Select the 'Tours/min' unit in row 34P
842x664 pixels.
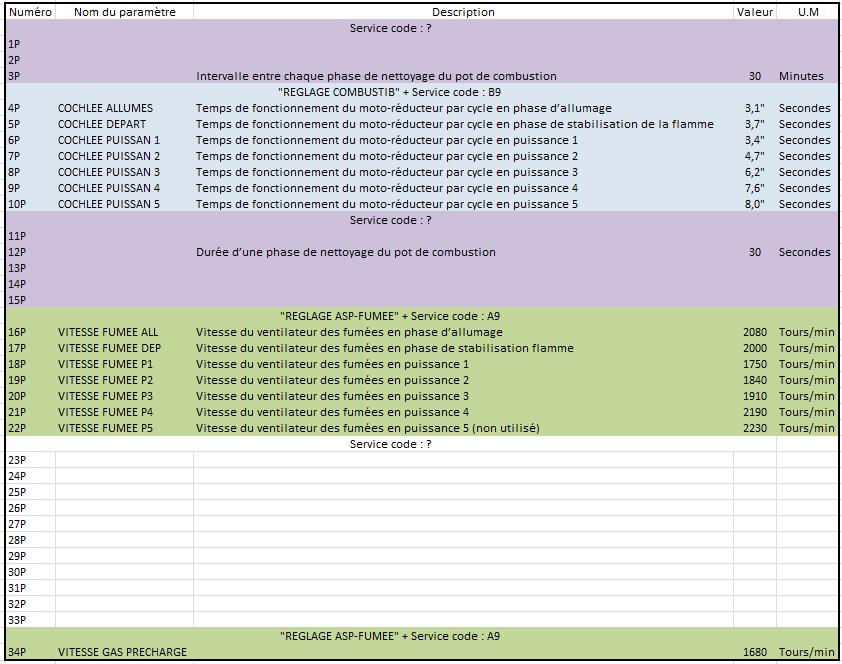pos(807,652)
